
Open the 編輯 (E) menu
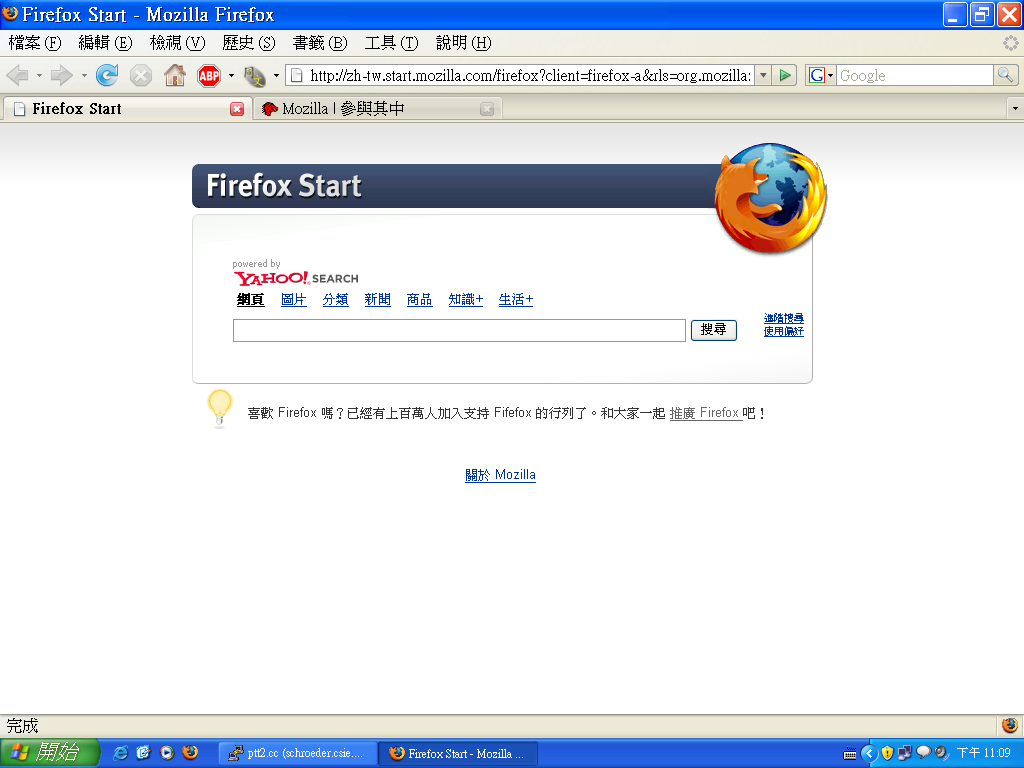point(105,43)
